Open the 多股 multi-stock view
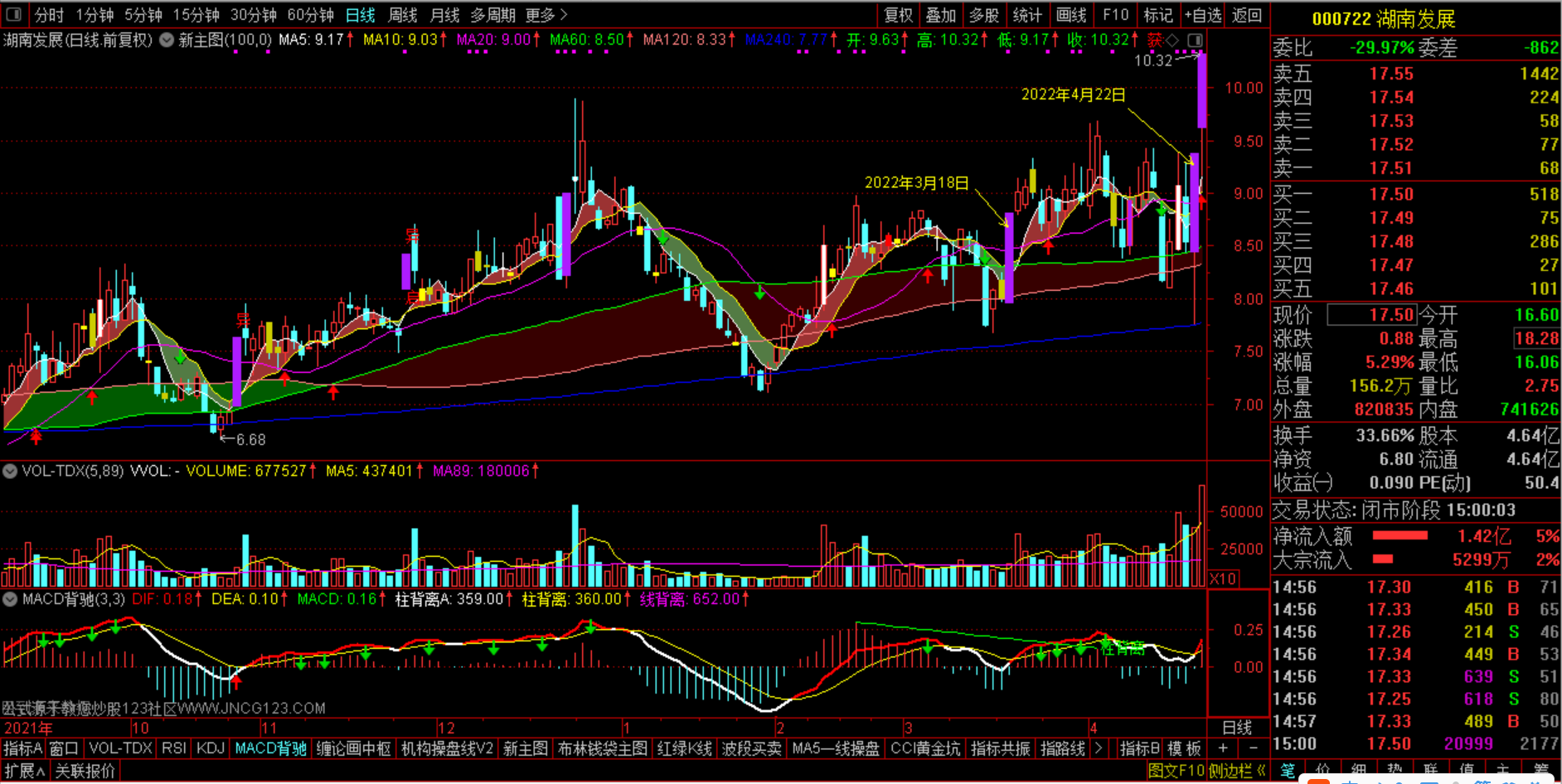The image size is (1562, 784). click(984, 15)
